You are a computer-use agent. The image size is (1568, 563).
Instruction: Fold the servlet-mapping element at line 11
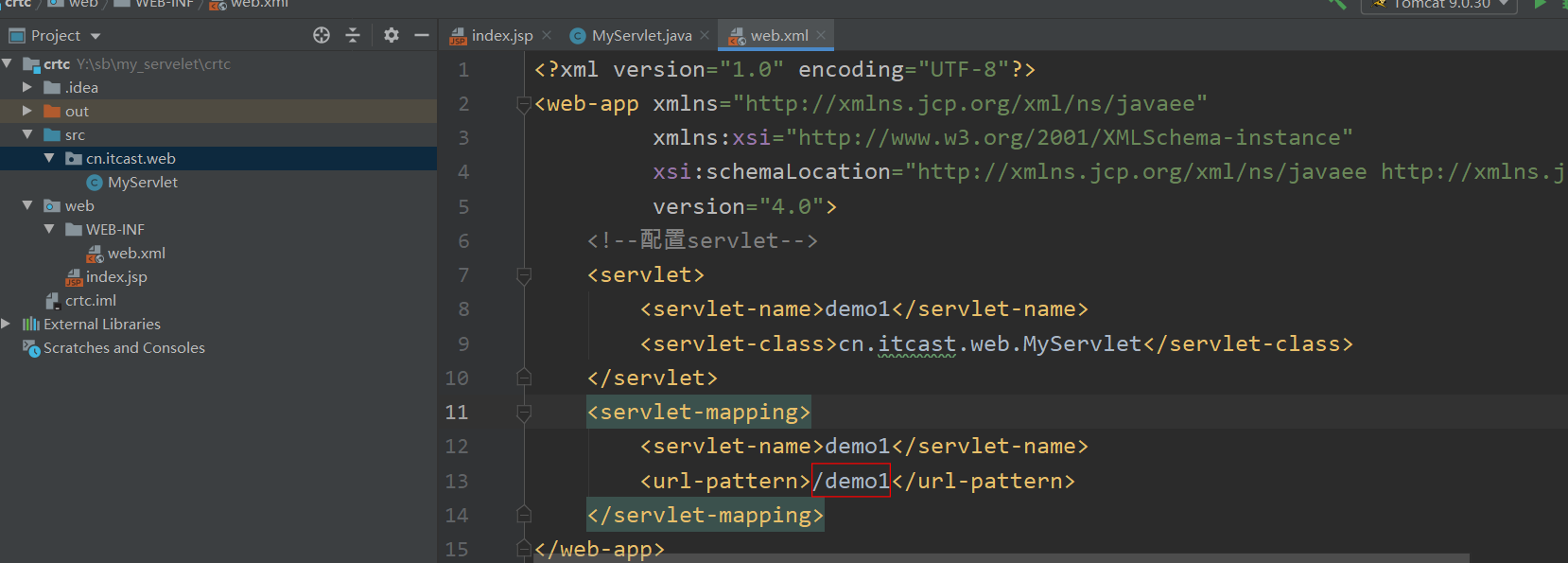[x=524, y=413]
